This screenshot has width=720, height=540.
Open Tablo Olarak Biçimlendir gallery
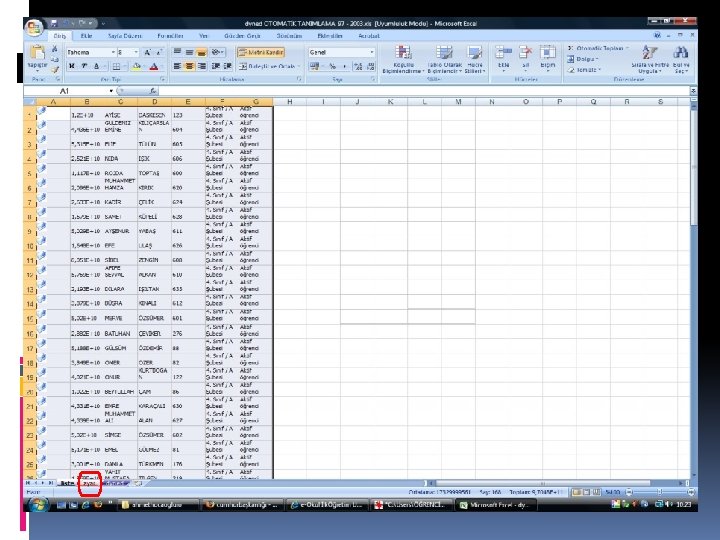(x=444, y=59)
